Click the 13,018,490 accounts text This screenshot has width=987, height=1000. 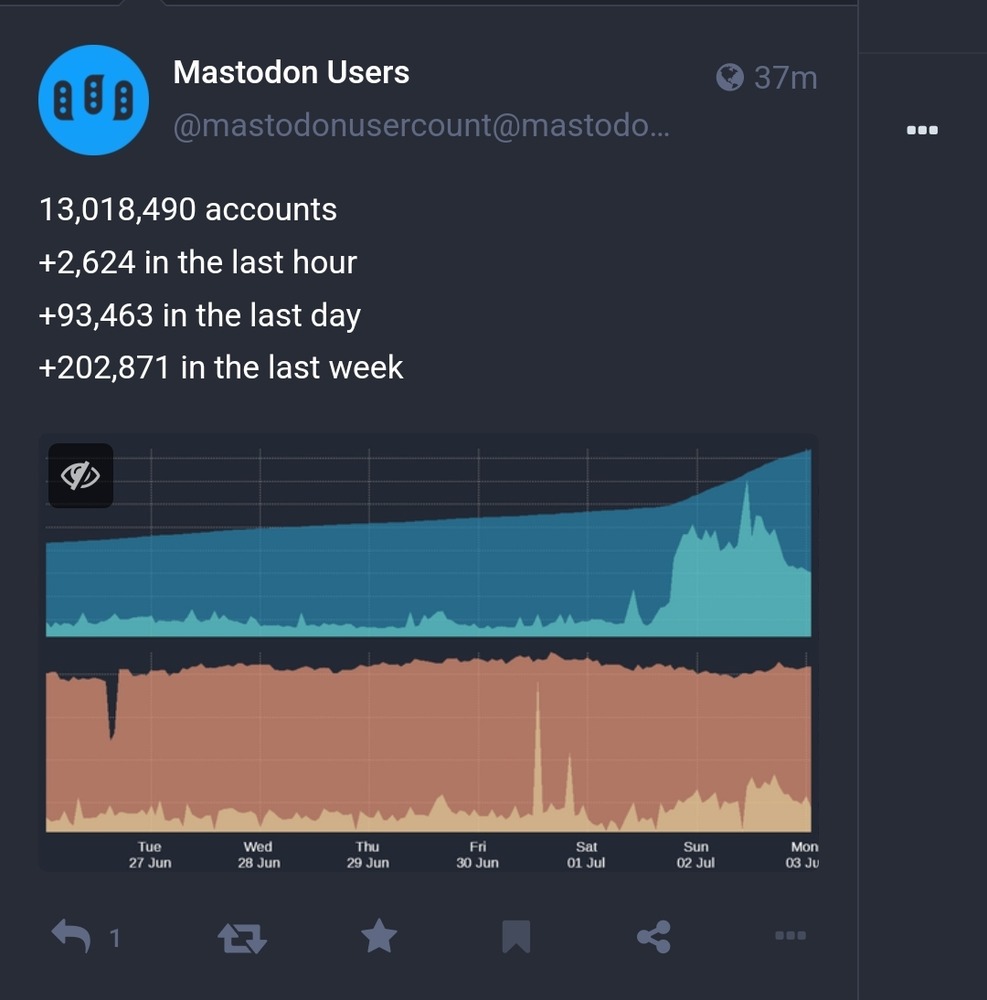[x=188, y=210]
